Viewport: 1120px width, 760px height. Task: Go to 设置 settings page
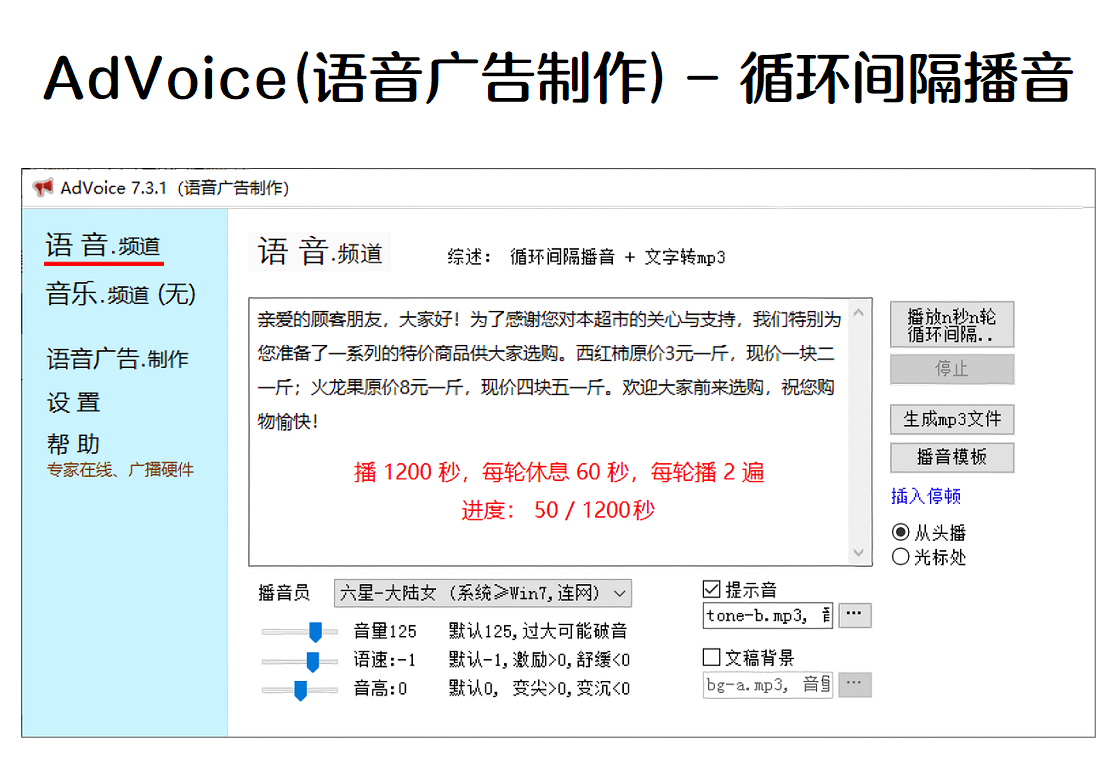(x=74, y=403)
